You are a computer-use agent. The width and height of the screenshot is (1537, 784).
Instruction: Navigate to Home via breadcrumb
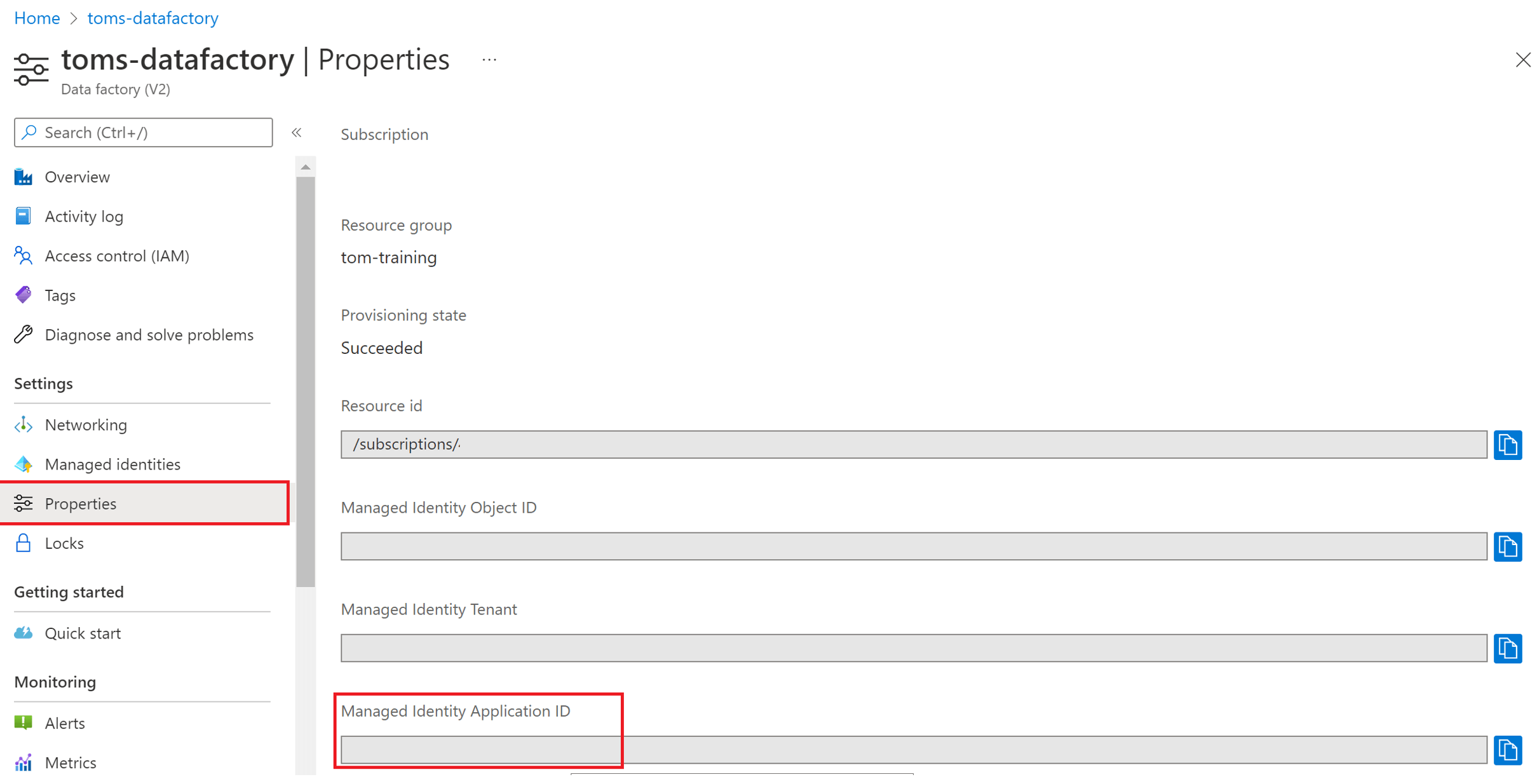point(36,18)
